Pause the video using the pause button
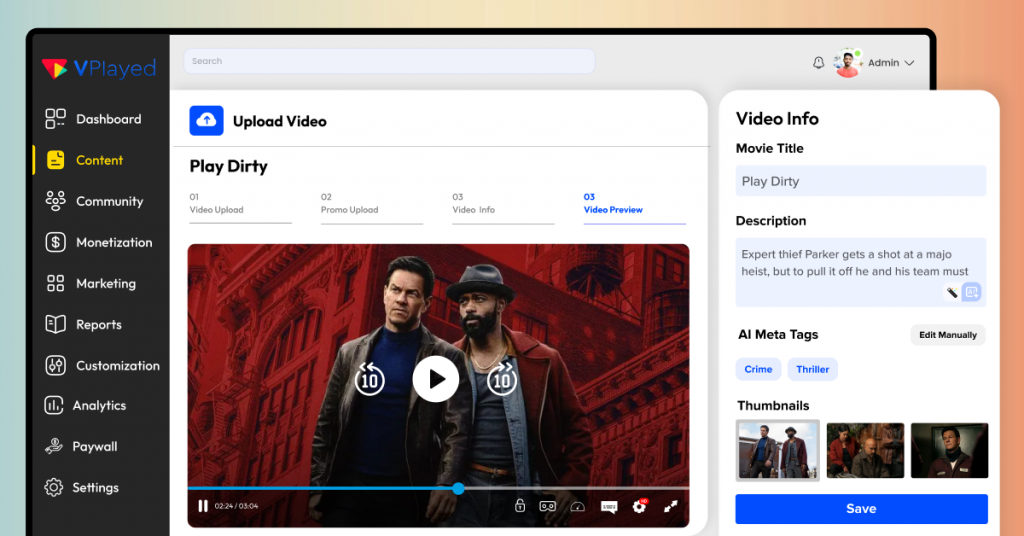This screenshot has height=536, width=1024. coord(203,506)
